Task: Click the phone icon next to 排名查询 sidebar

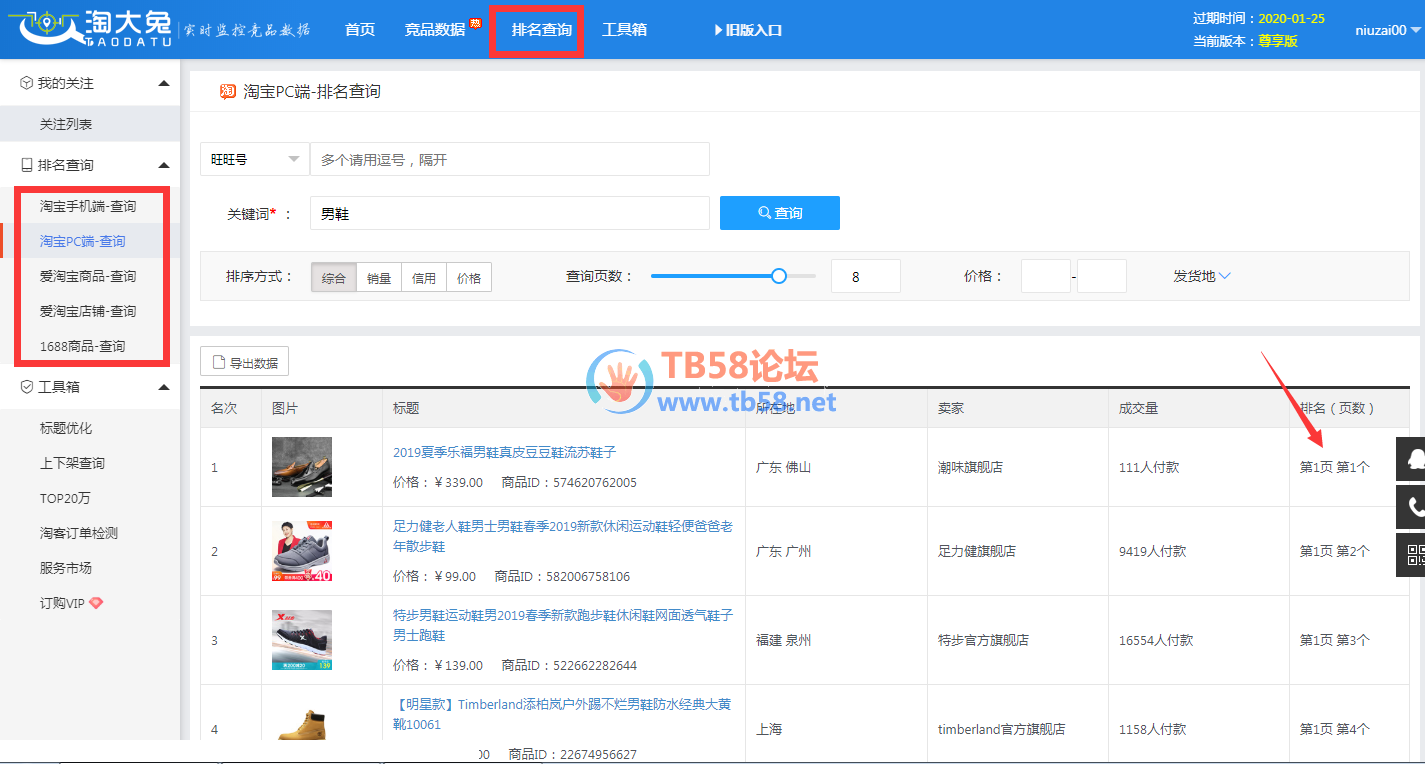Action: click(27, 165)
